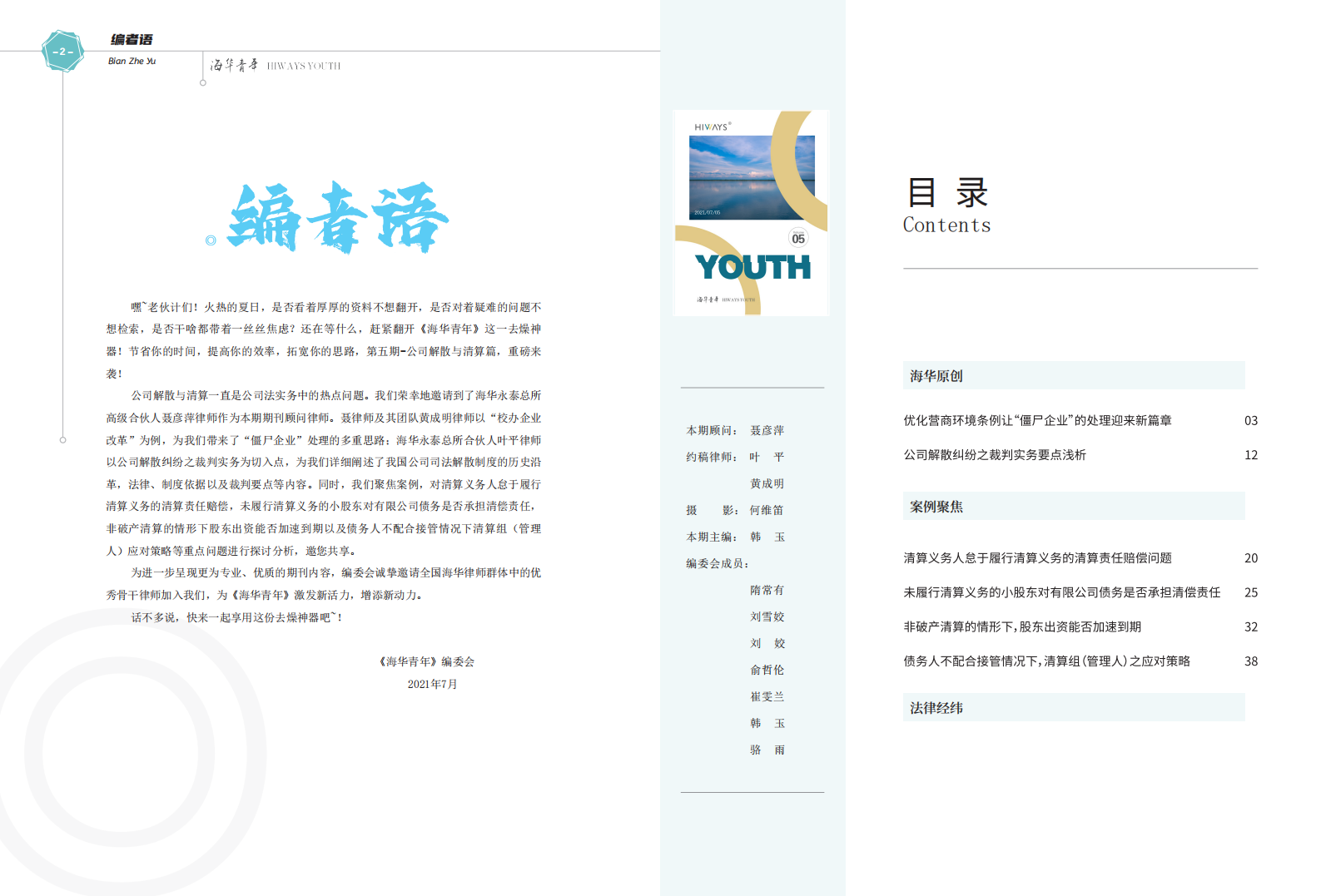Click the line starting 话不多说

coord(237,617)
